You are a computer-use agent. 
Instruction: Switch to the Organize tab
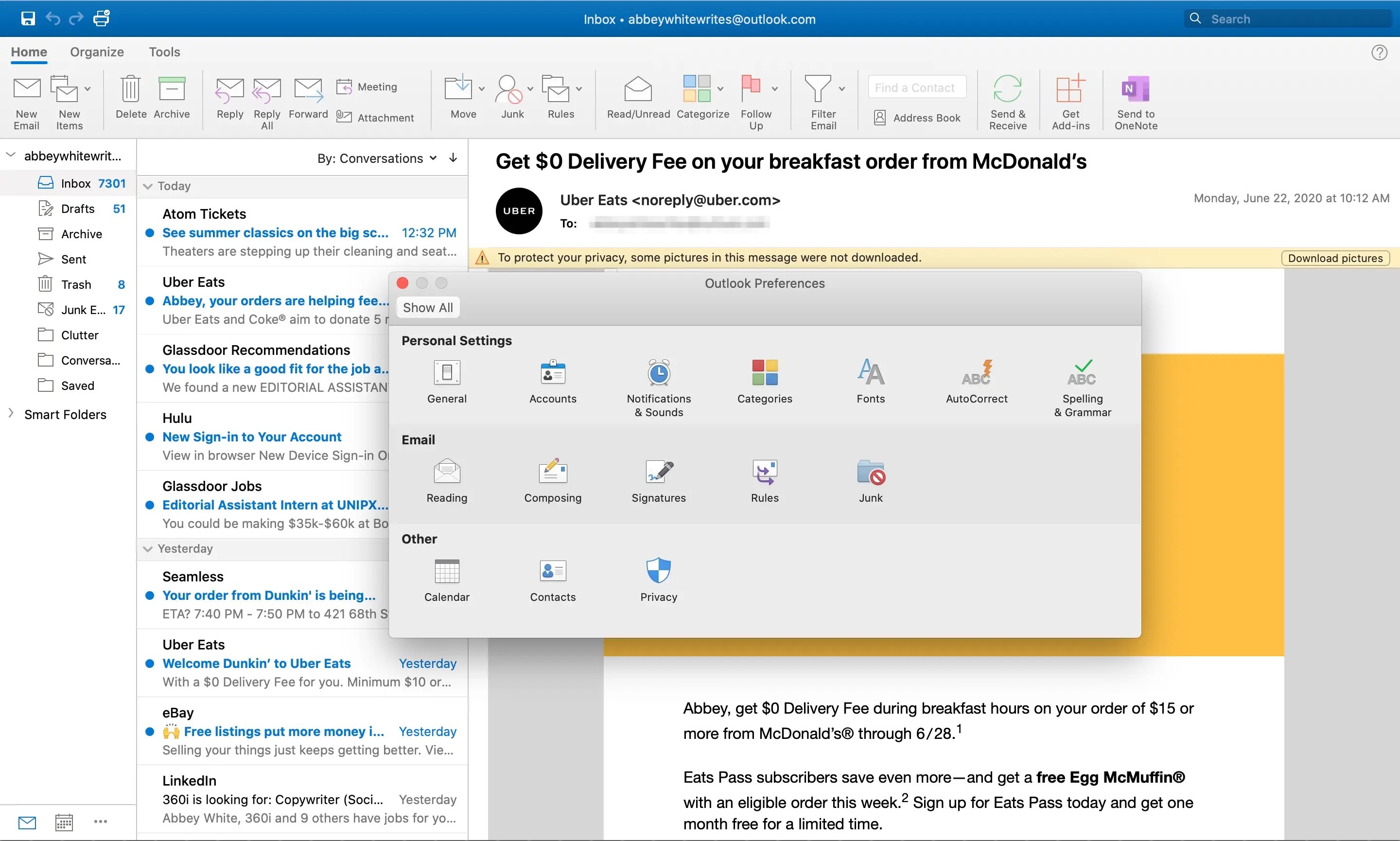[x=97, y=52]
